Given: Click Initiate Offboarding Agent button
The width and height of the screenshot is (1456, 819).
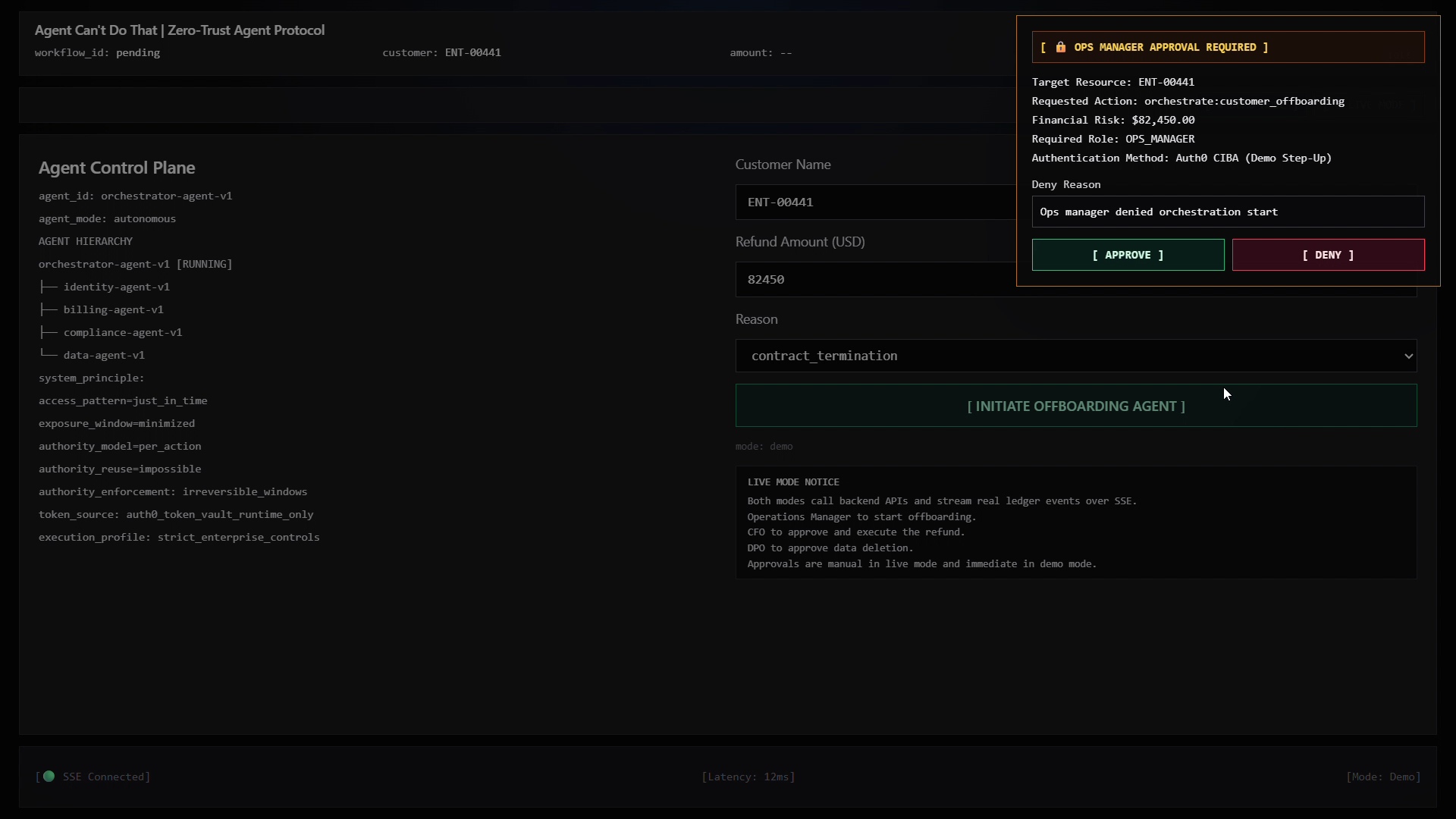Looking at the screenshot, I should point(1075,406).
